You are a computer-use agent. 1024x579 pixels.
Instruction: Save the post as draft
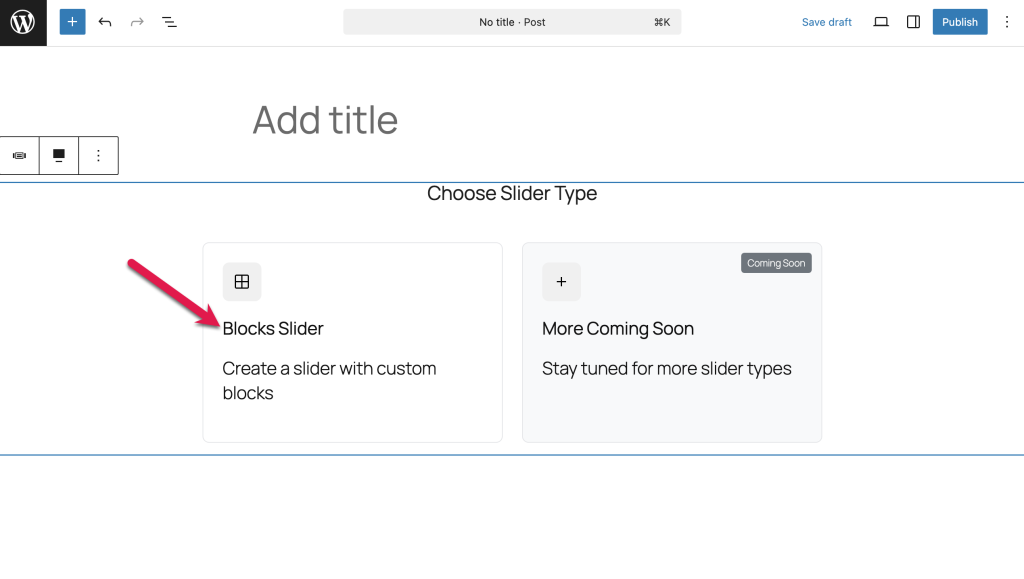pos(826,22)
